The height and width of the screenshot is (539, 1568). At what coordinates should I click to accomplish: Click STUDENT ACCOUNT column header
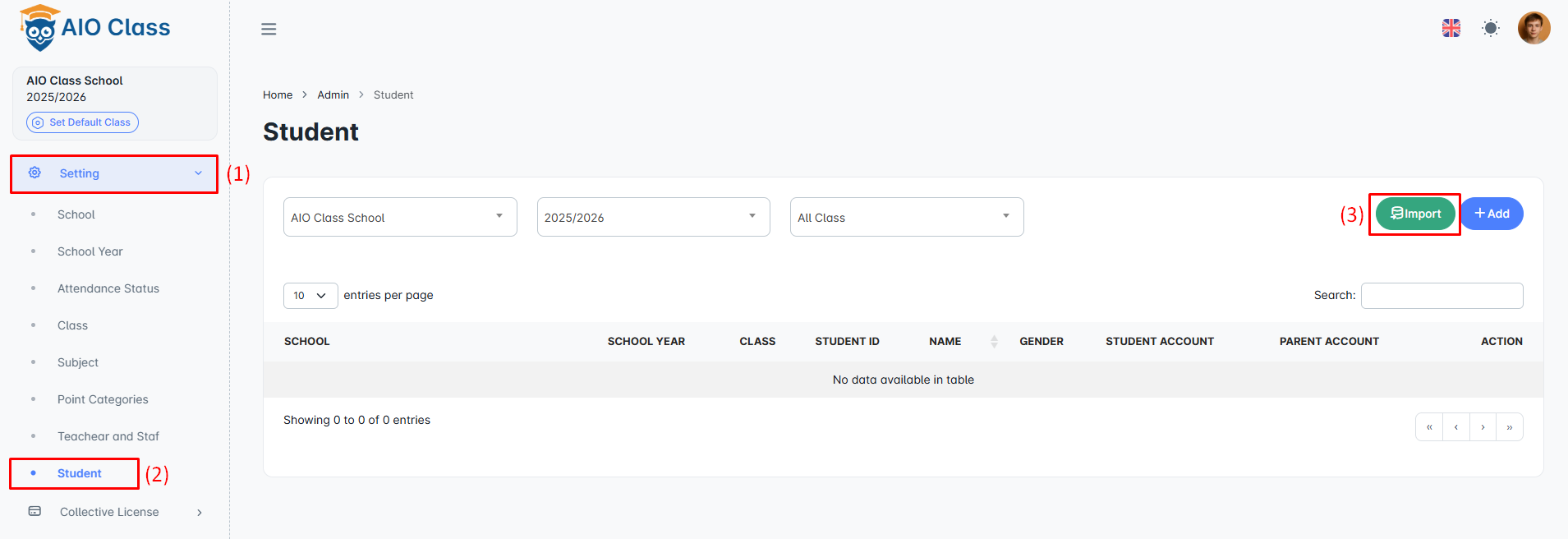coord(1160,341)
